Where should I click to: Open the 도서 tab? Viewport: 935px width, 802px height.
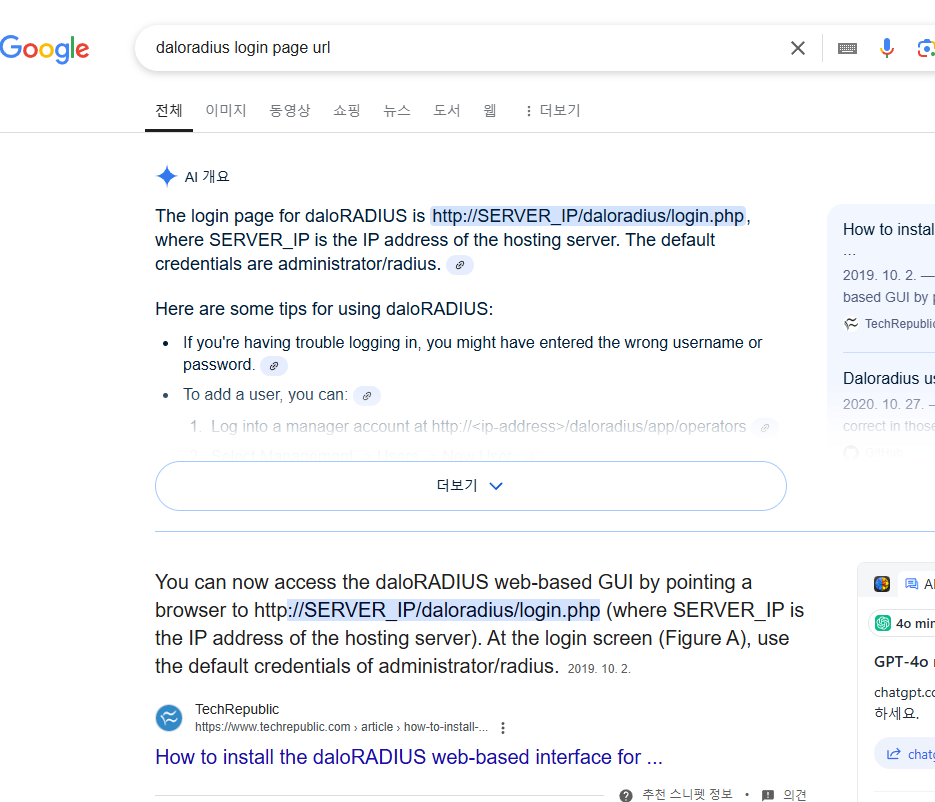(447, 110)
